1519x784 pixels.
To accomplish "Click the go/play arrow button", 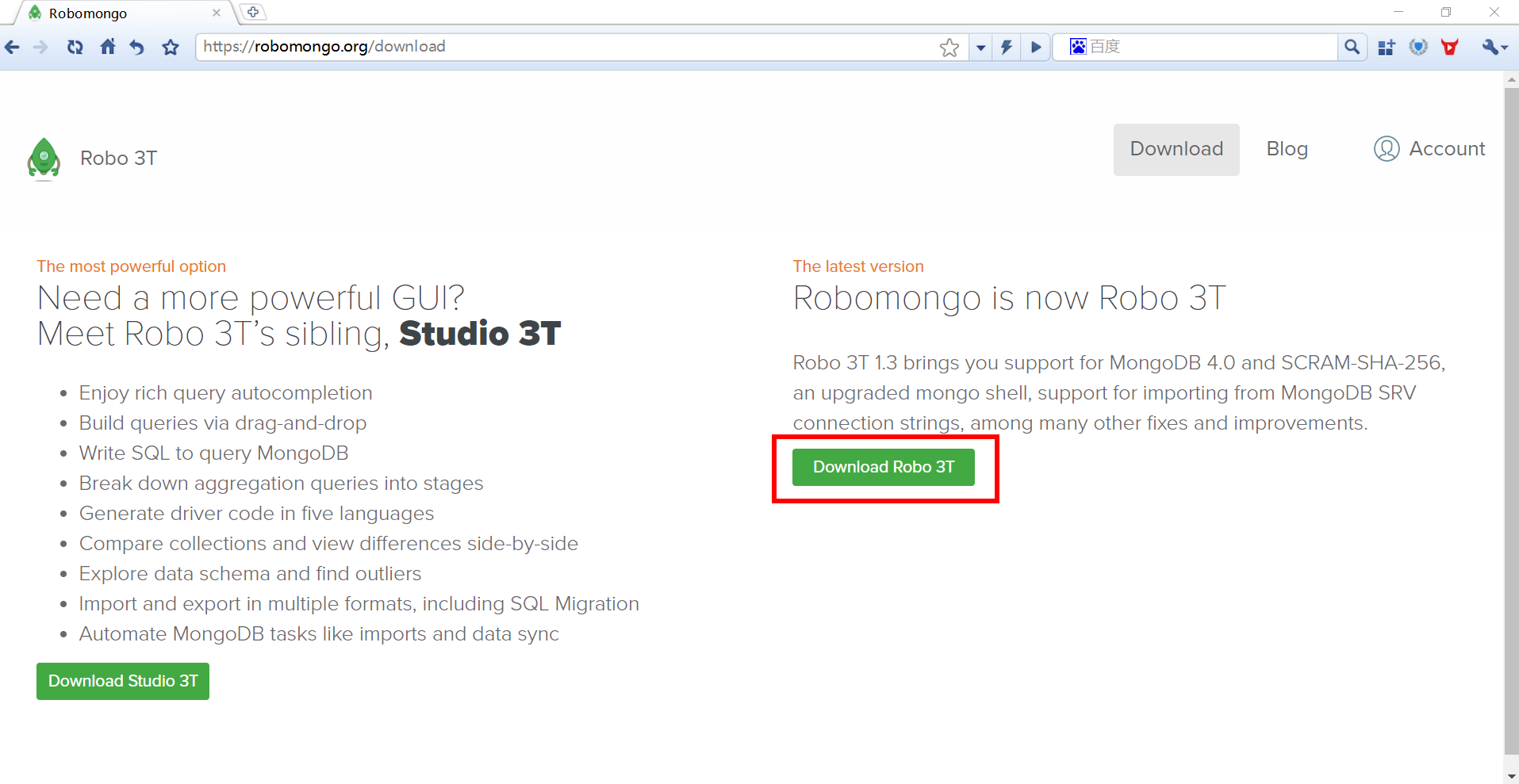I will click(1036, 48).
